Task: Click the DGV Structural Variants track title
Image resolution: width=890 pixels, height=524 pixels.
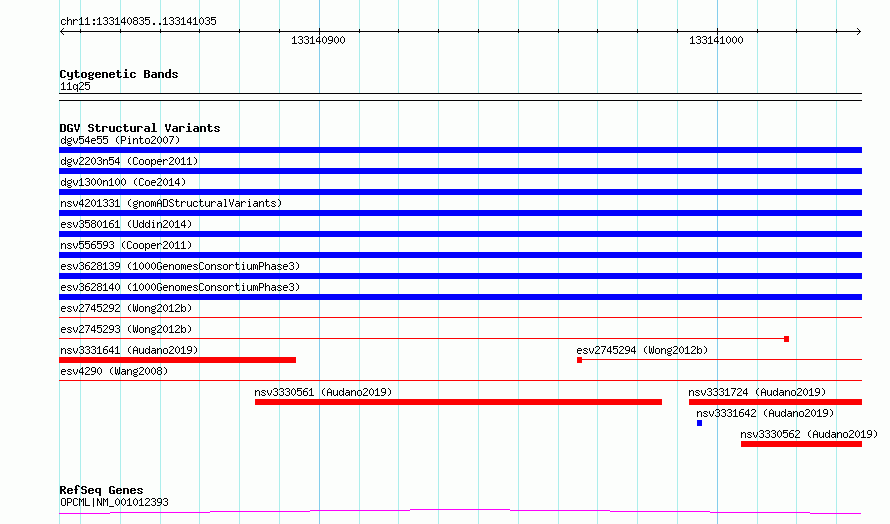Action: [x=140, y=128]
